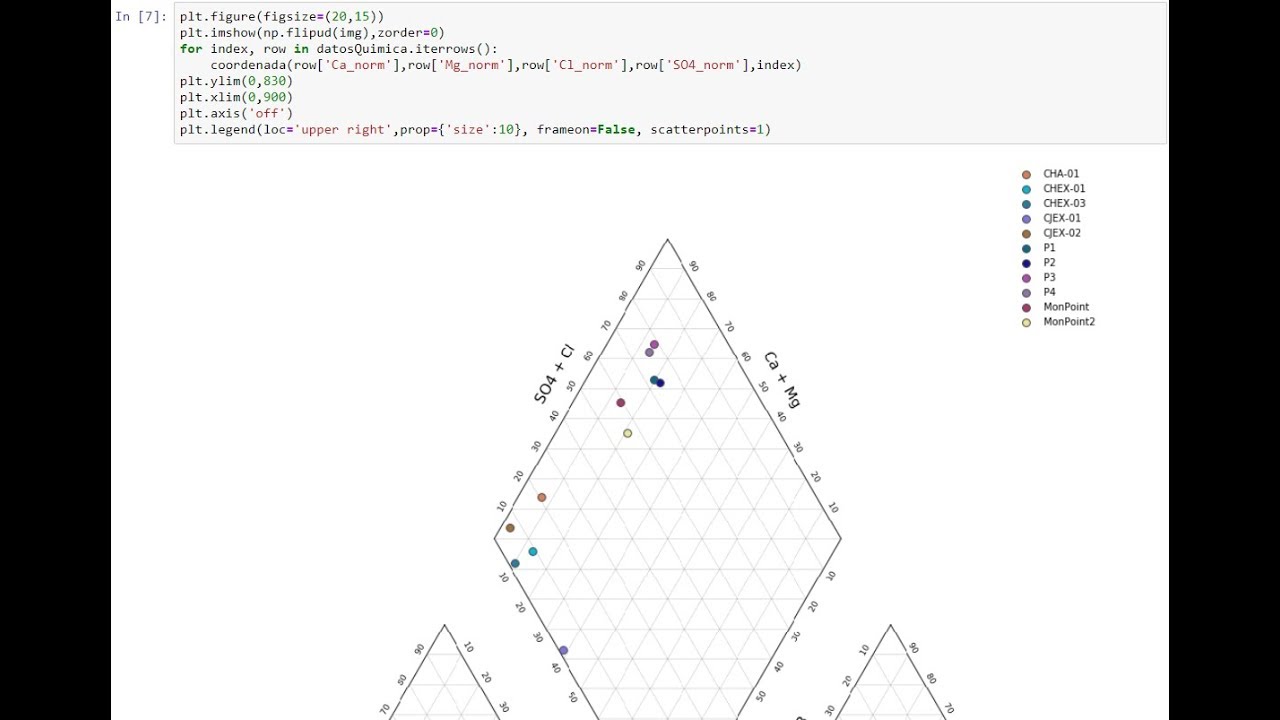Screen dimensions: 1280x720
Task: Click the CHEX-01 legend label text
Action: (x=1064, y=189)
